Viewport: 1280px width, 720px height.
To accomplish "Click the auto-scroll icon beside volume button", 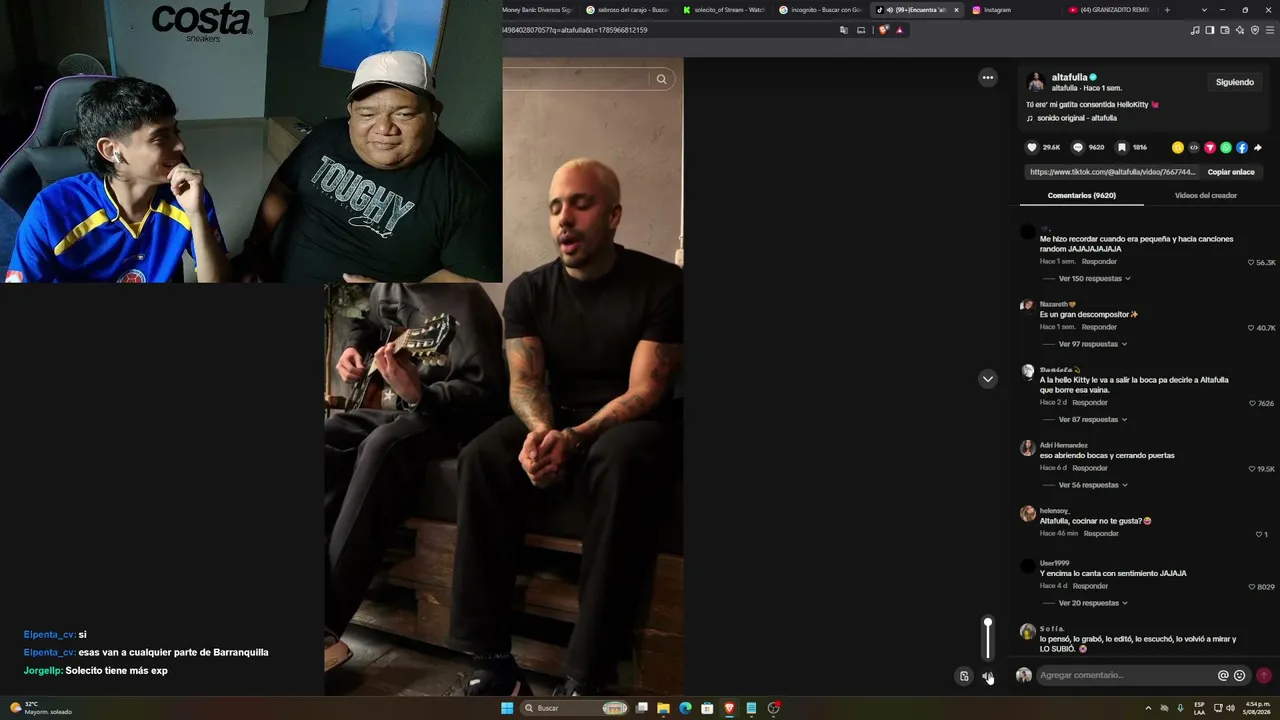I will click(x=964, y=676).
